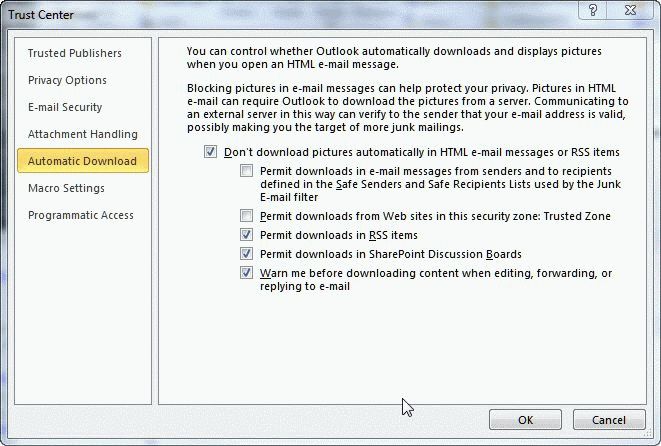Go to Attachment Handling settings
Image resolution: width=661 pixels, height=446 pixels.
(82, 134)
